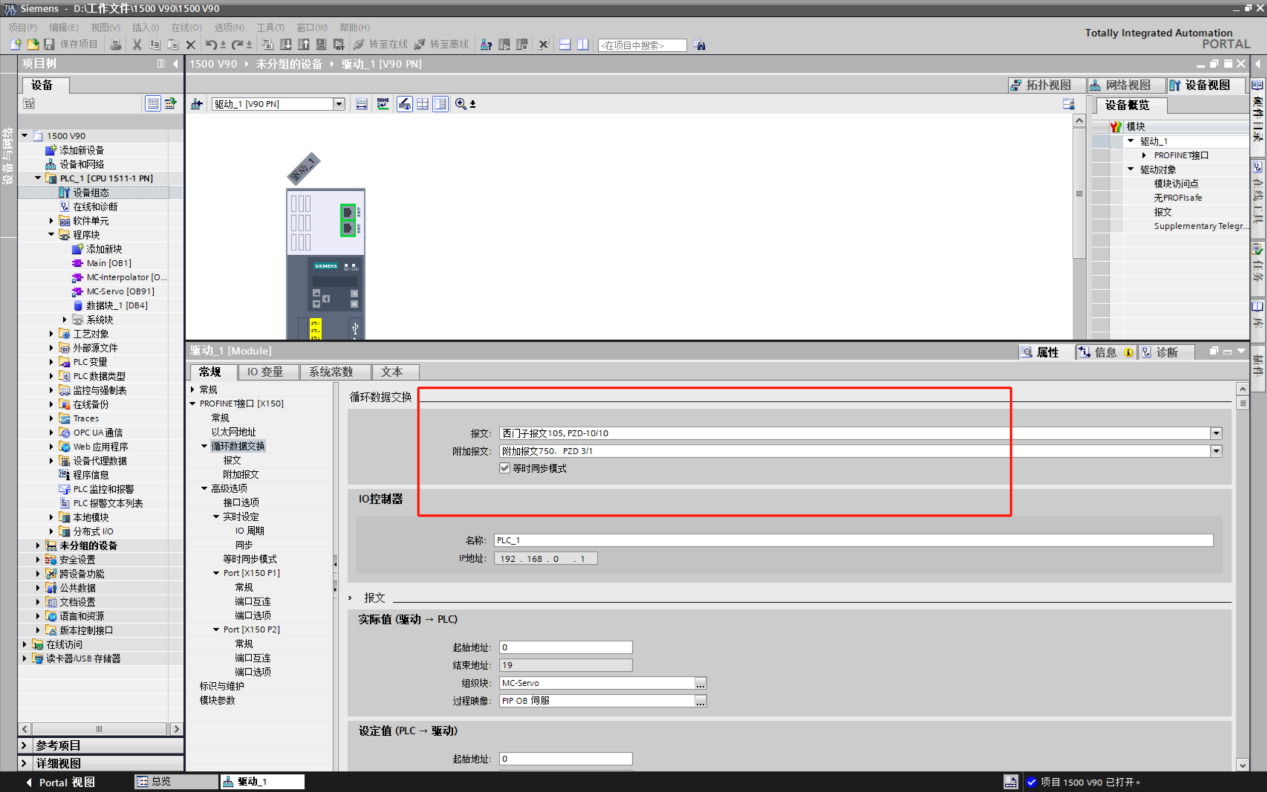Click the Main [OB1] block icon

point(78,263)
